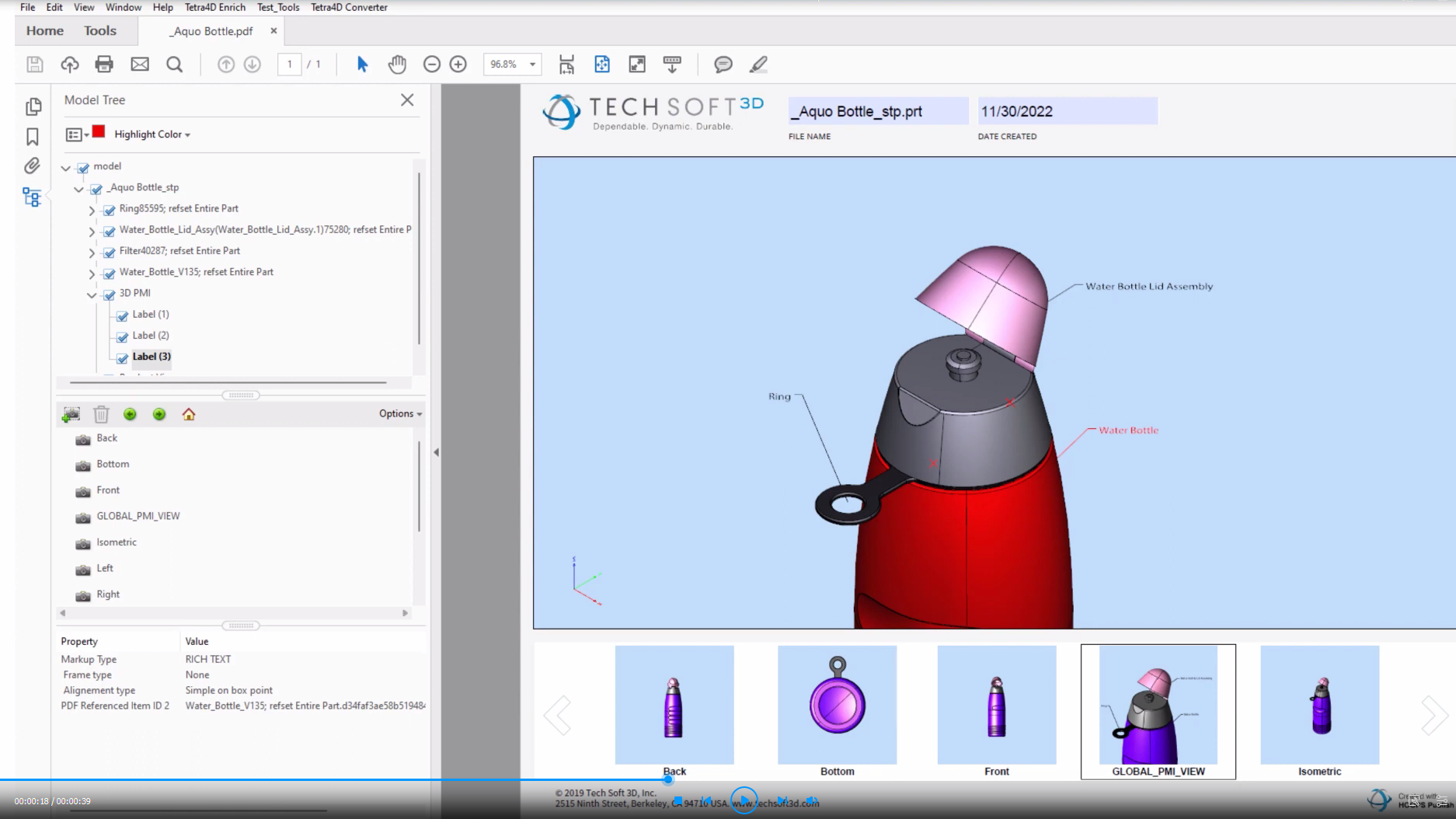Screen dimensions: 1456x819
Task: Open the Front view thumbnail
Action: [x=997, y=705]
